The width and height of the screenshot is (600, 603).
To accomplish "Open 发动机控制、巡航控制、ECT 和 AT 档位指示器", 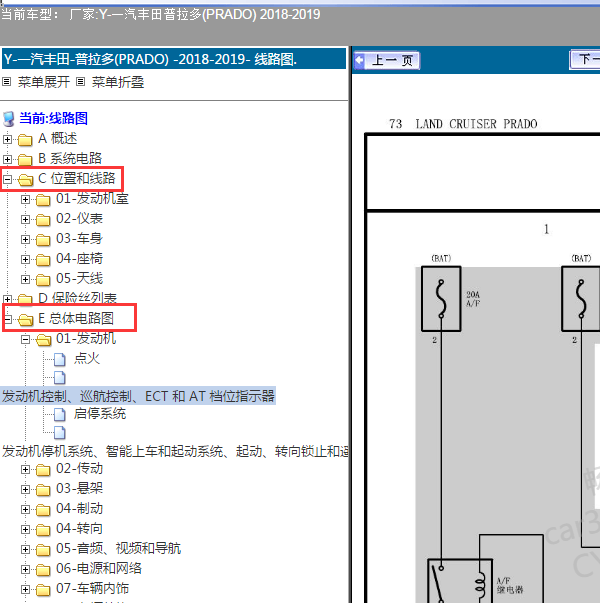I will click(x=138, y=396).
